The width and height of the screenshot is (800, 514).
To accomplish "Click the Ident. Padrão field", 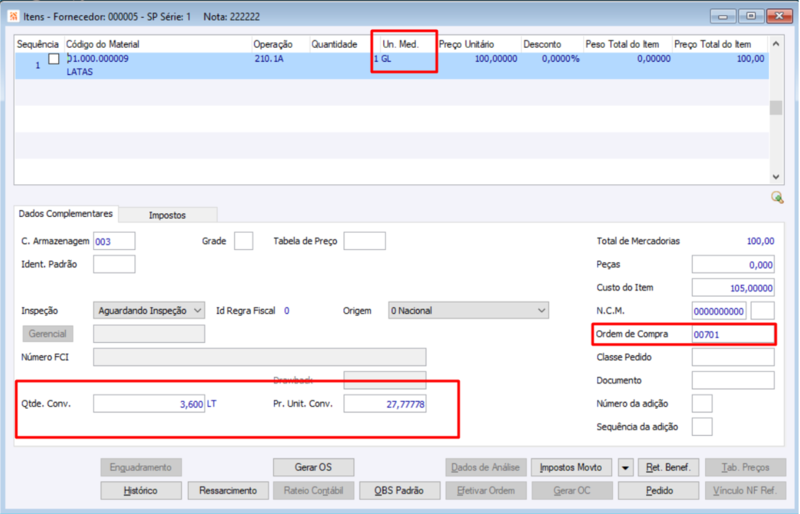I will 114,264.
